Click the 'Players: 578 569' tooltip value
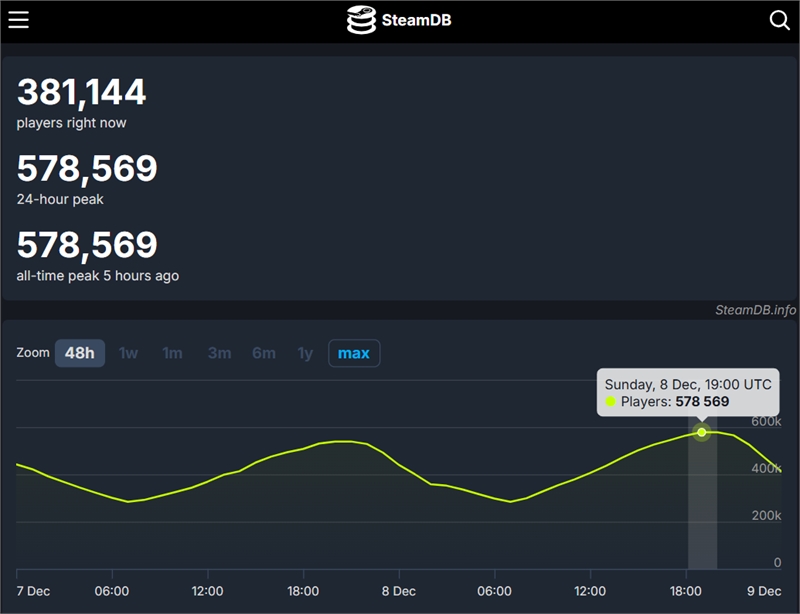Screen dimensions: 800x614 pyautogui.click(x=674, y=402)
